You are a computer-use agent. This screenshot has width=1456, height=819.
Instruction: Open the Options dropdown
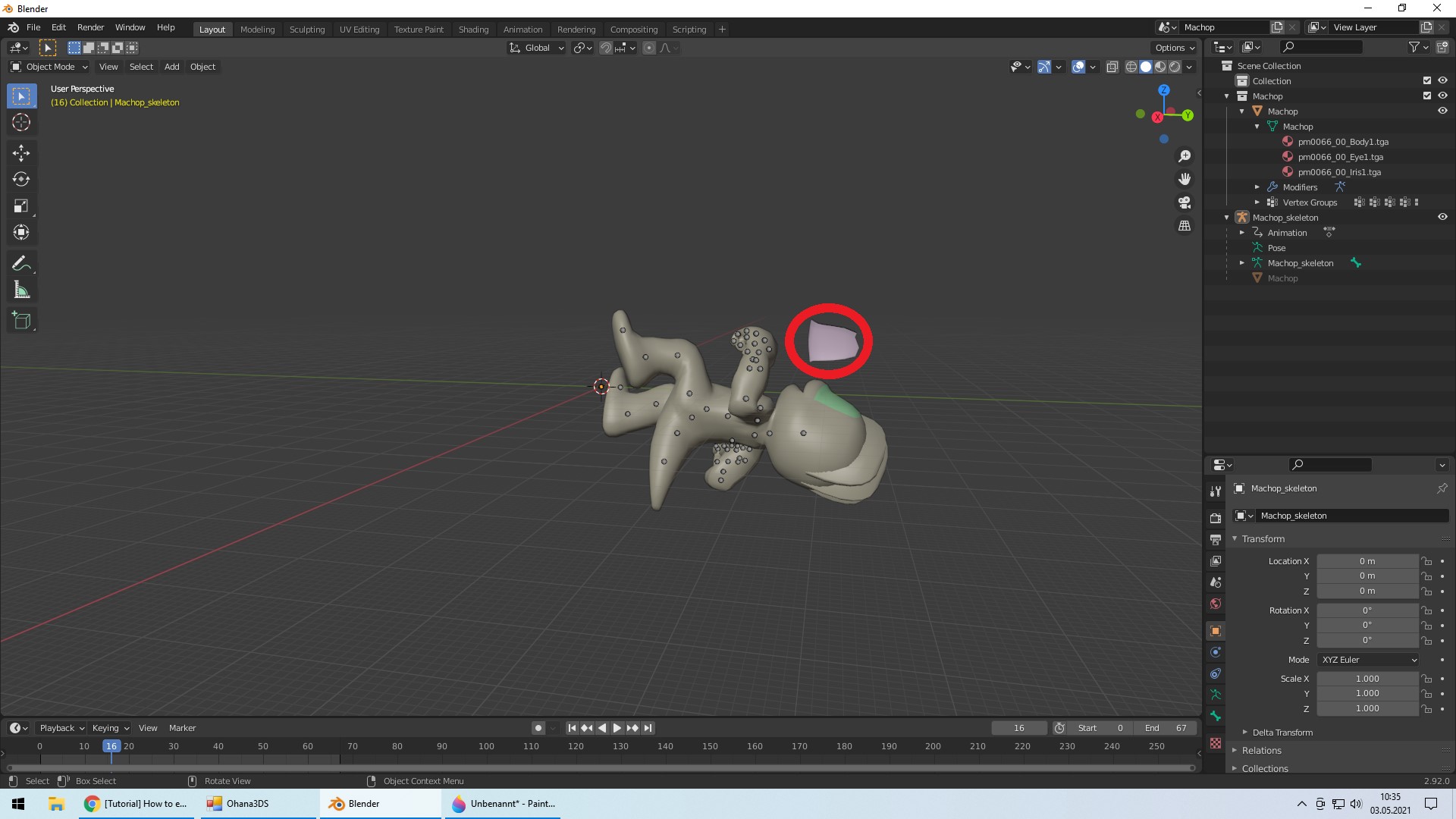pos(1175,48)
